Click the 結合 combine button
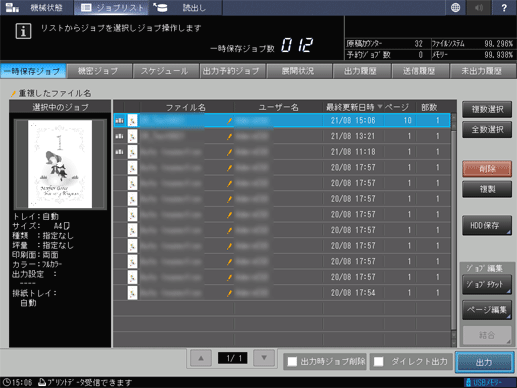Image resolution: width=517 pixels, height=388 pixels. click(487, 335)
